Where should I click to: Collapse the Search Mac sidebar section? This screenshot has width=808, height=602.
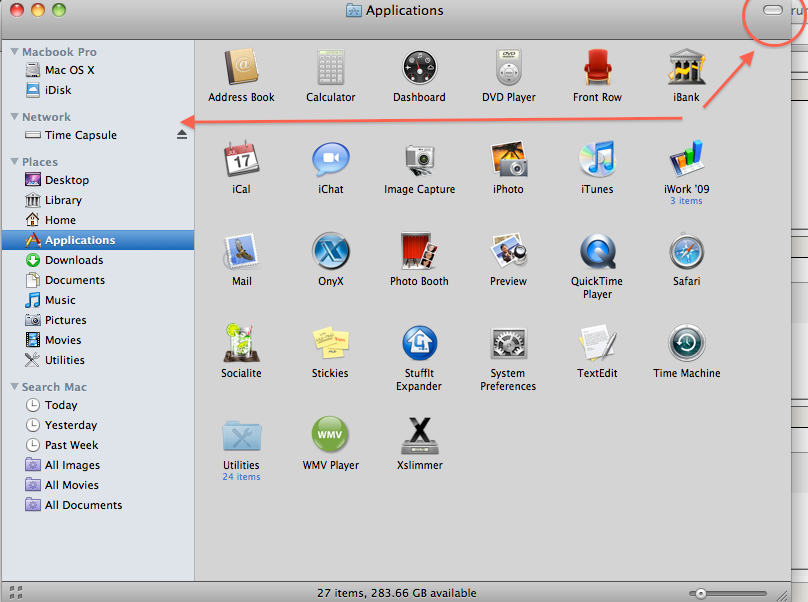coord(14,387)
